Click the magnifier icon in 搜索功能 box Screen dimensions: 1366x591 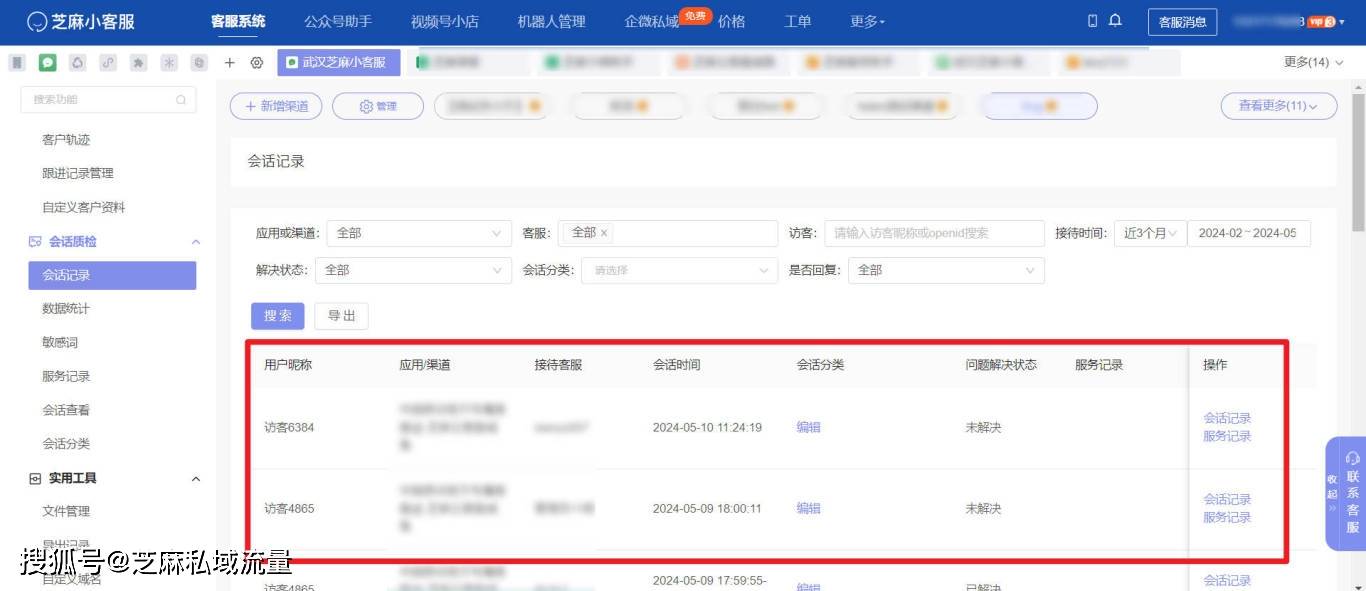[181, 100]
